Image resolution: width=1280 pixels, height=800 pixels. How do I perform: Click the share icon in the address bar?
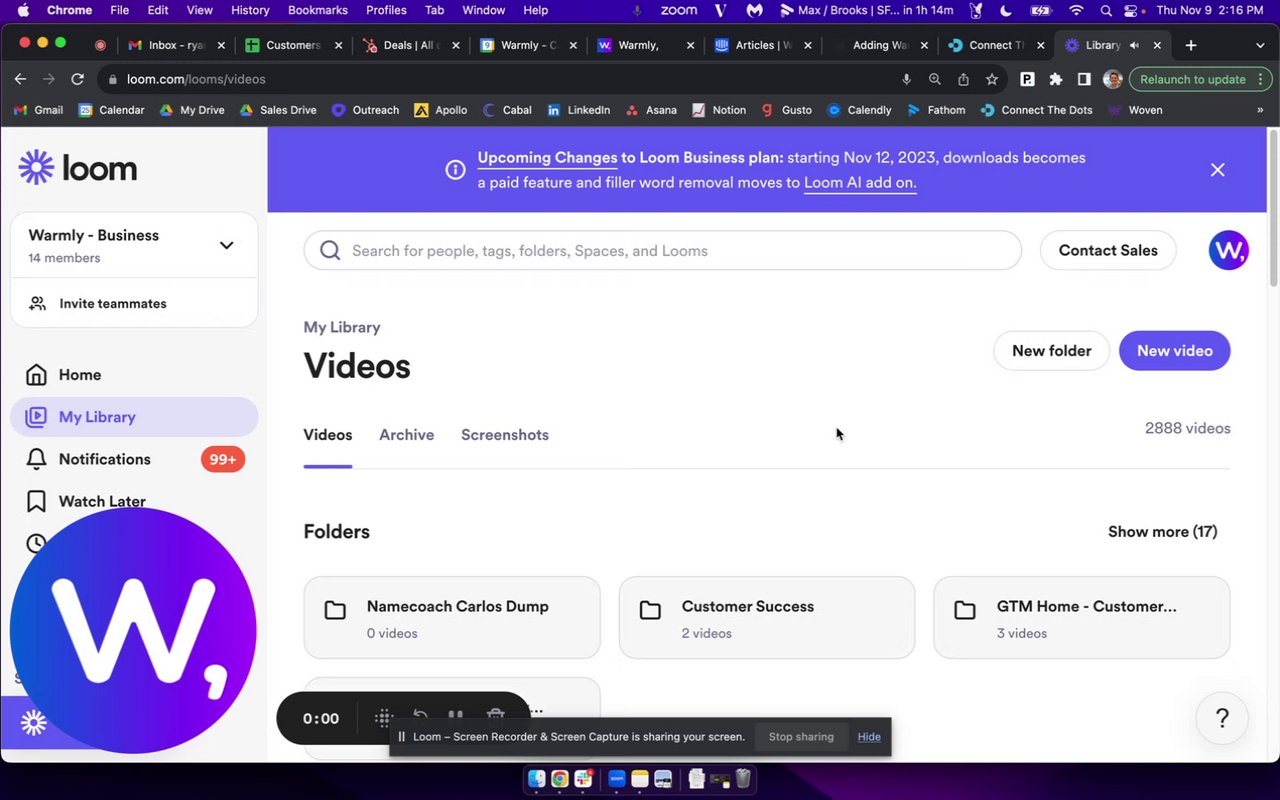[x=963, y=79]
